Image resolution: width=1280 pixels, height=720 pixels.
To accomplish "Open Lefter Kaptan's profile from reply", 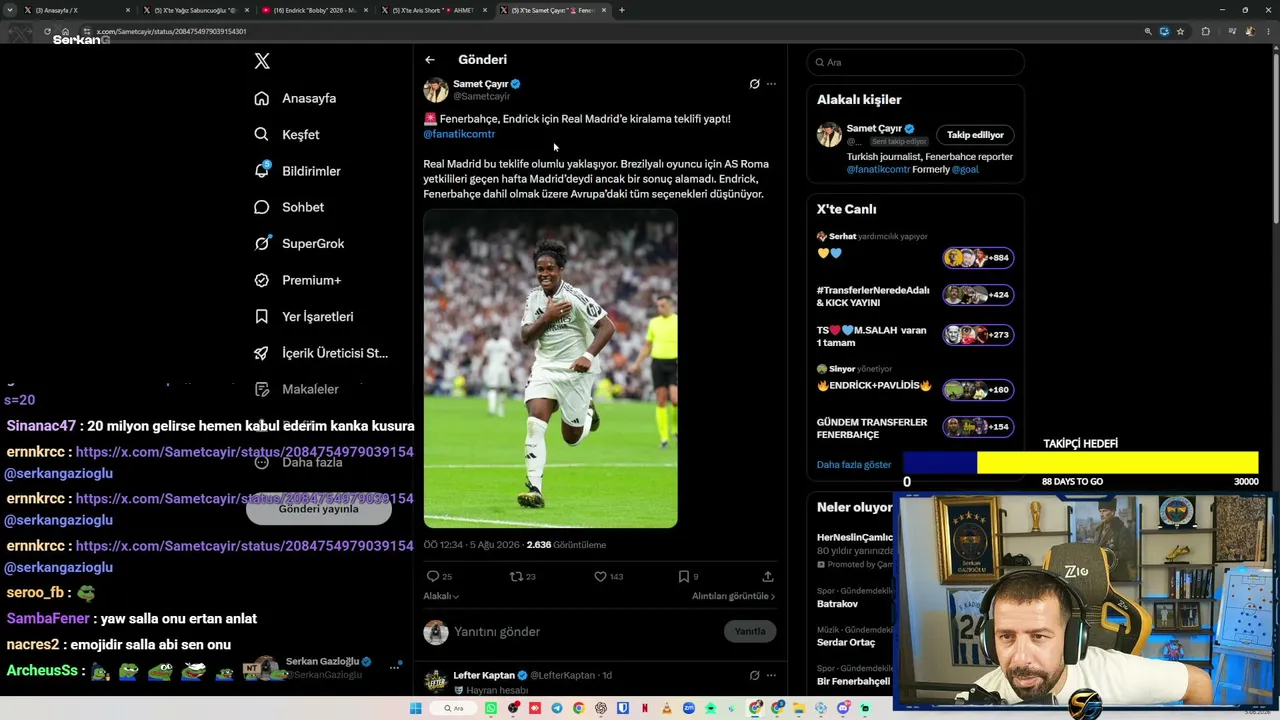I will click(x=484, y=675).
